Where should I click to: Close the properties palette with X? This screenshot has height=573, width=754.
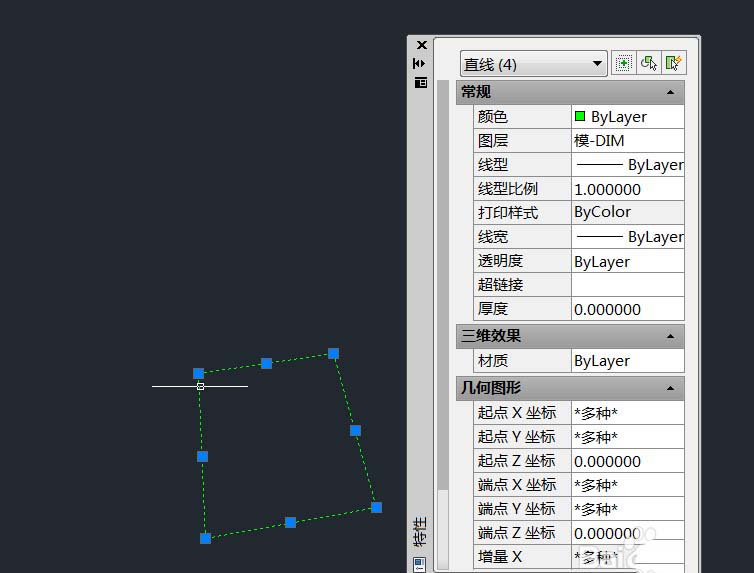pyautogui.click(x=421, y=45)
